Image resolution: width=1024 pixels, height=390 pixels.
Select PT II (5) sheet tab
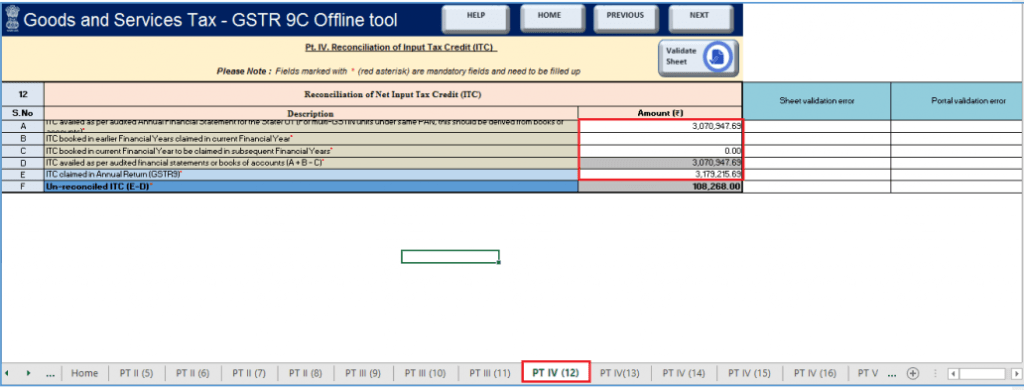pyautogui.click(x=136, y=373)
